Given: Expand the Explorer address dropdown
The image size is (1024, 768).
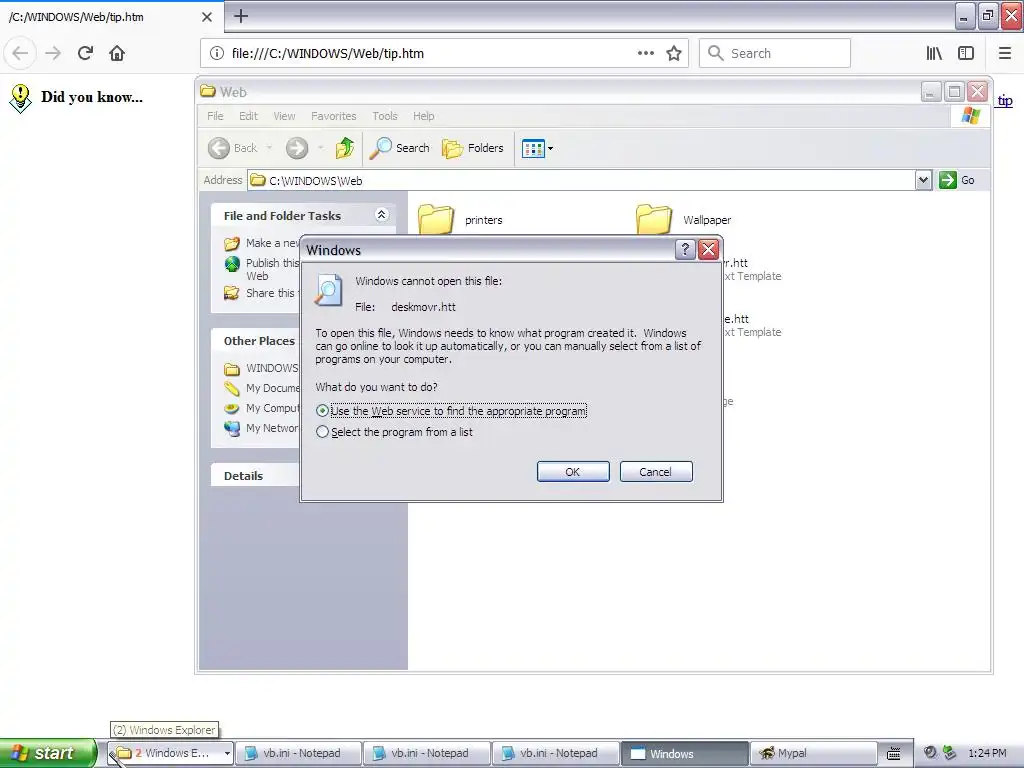Looking at the screenshot, I should 923,180.
